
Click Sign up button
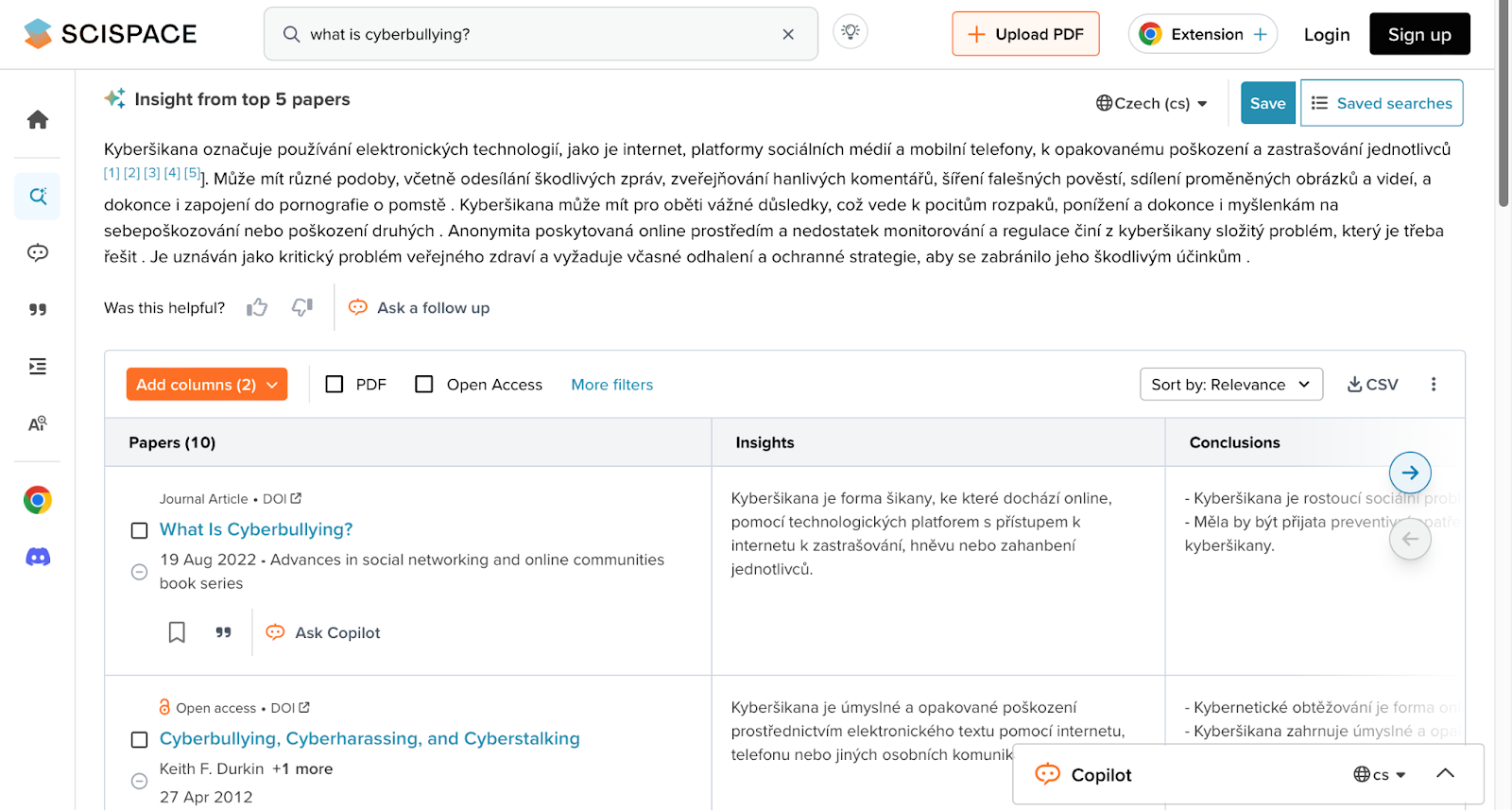[x=1419, y=34]
